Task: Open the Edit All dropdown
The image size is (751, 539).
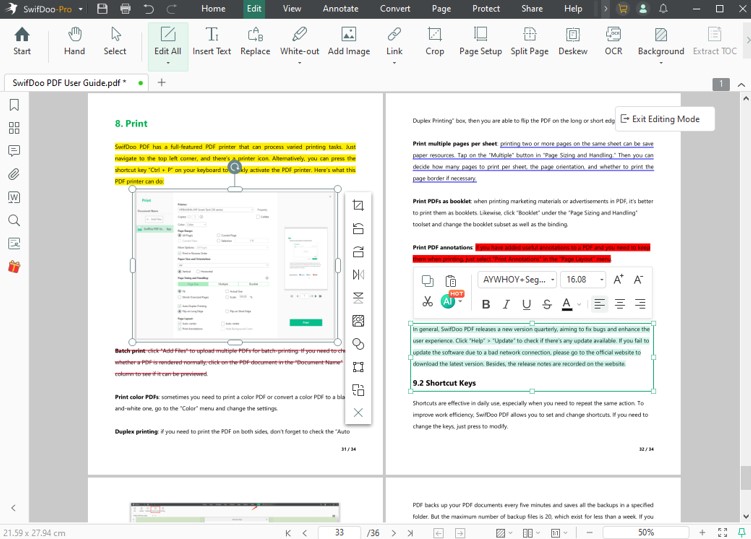Action: 168,63
